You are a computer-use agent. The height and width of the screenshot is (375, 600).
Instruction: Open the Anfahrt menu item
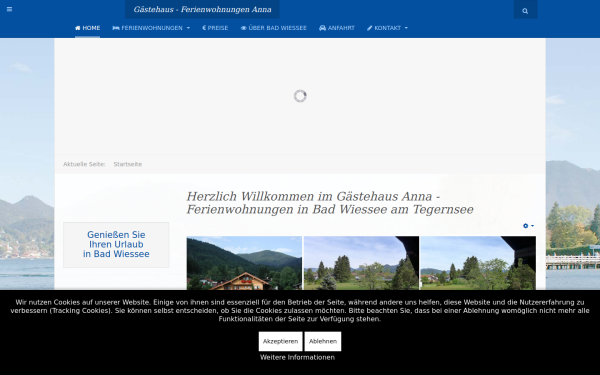(x=337, y=28)
